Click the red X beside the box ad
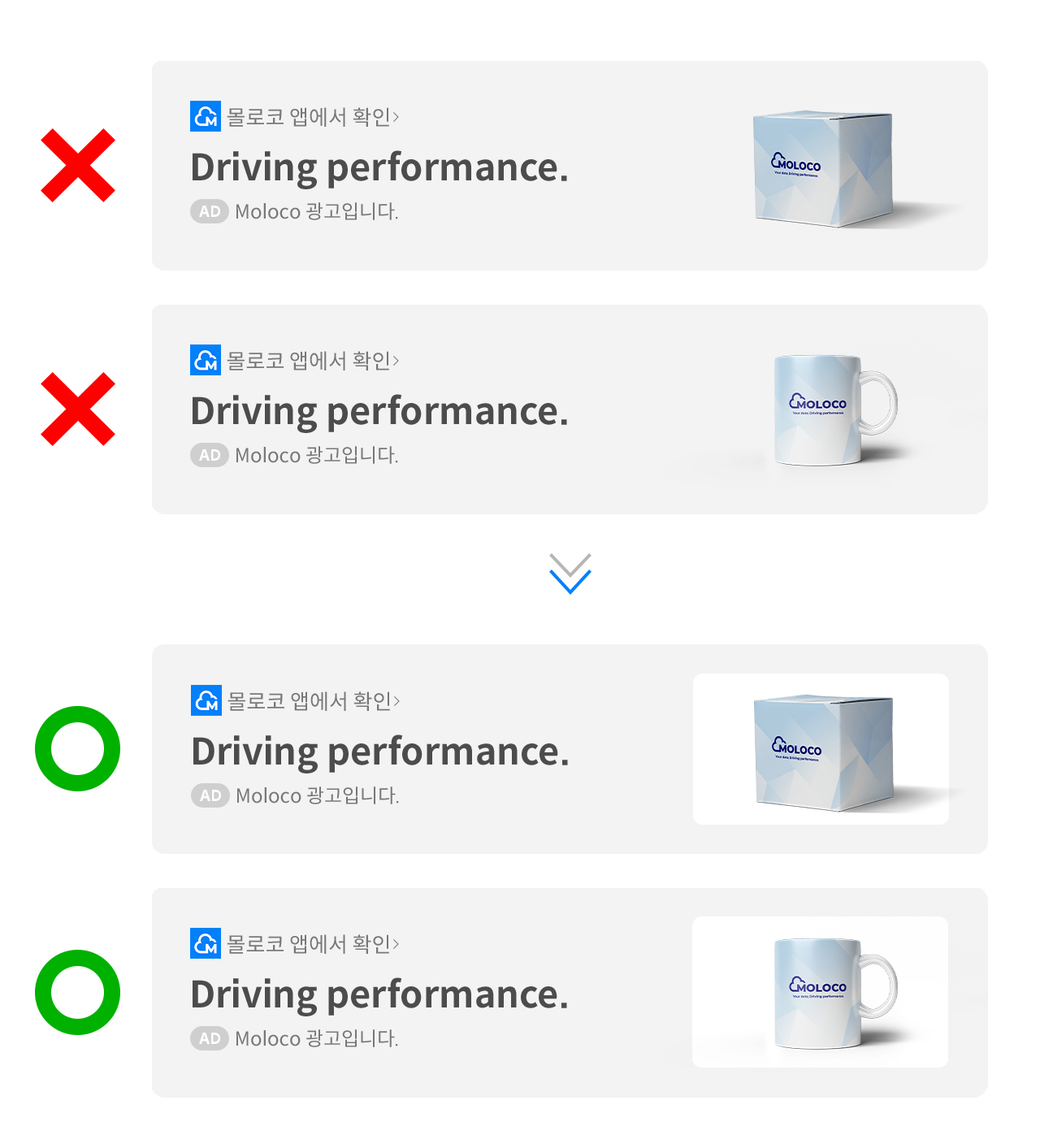1040x1148 pixels. pyautogui.click(x=78, y=165)
